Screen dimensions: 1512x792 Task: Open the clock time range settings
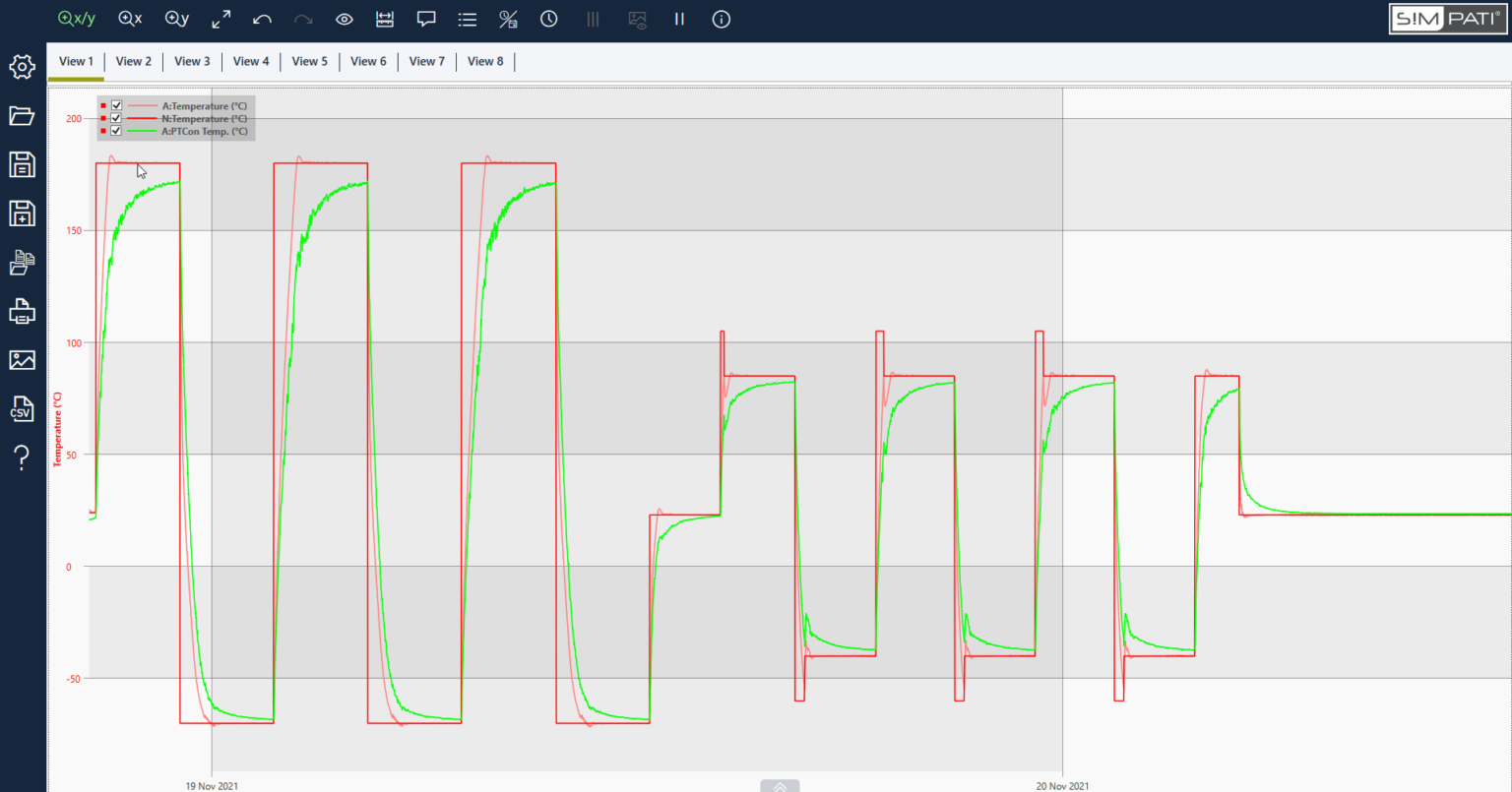(549, 19)
